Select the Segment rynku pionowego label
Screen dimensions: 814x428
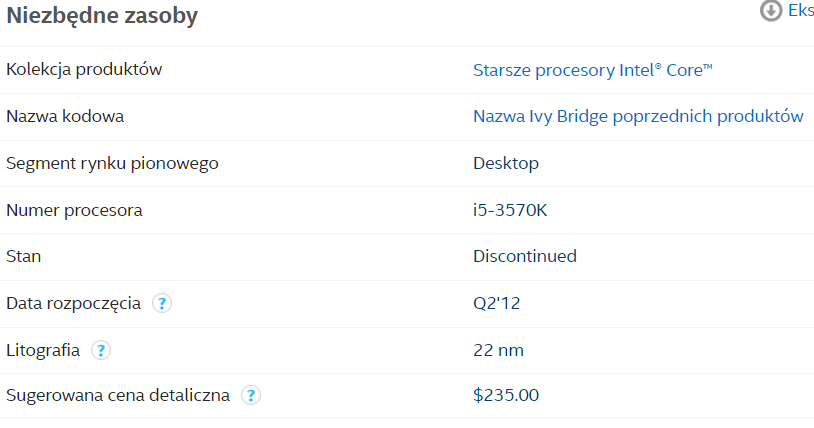coord(112,164)
